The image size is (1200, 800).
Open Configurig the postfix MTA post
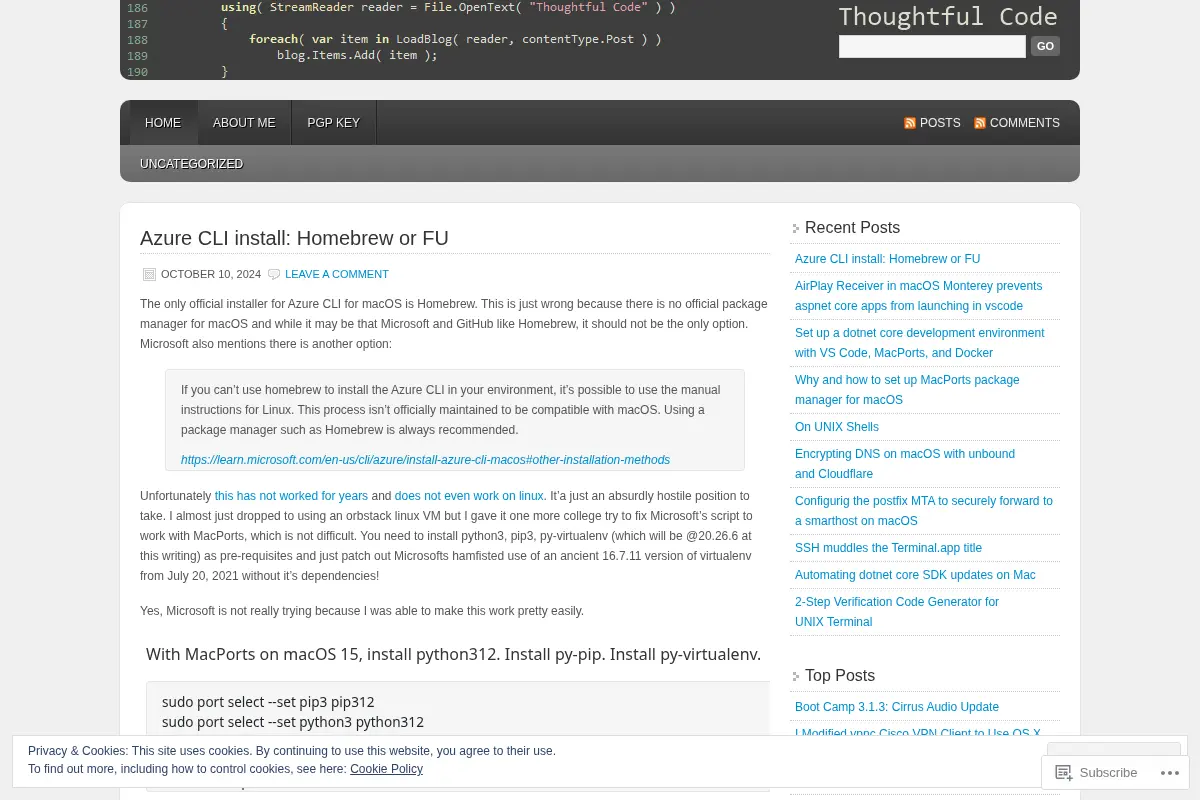point(924,511)
